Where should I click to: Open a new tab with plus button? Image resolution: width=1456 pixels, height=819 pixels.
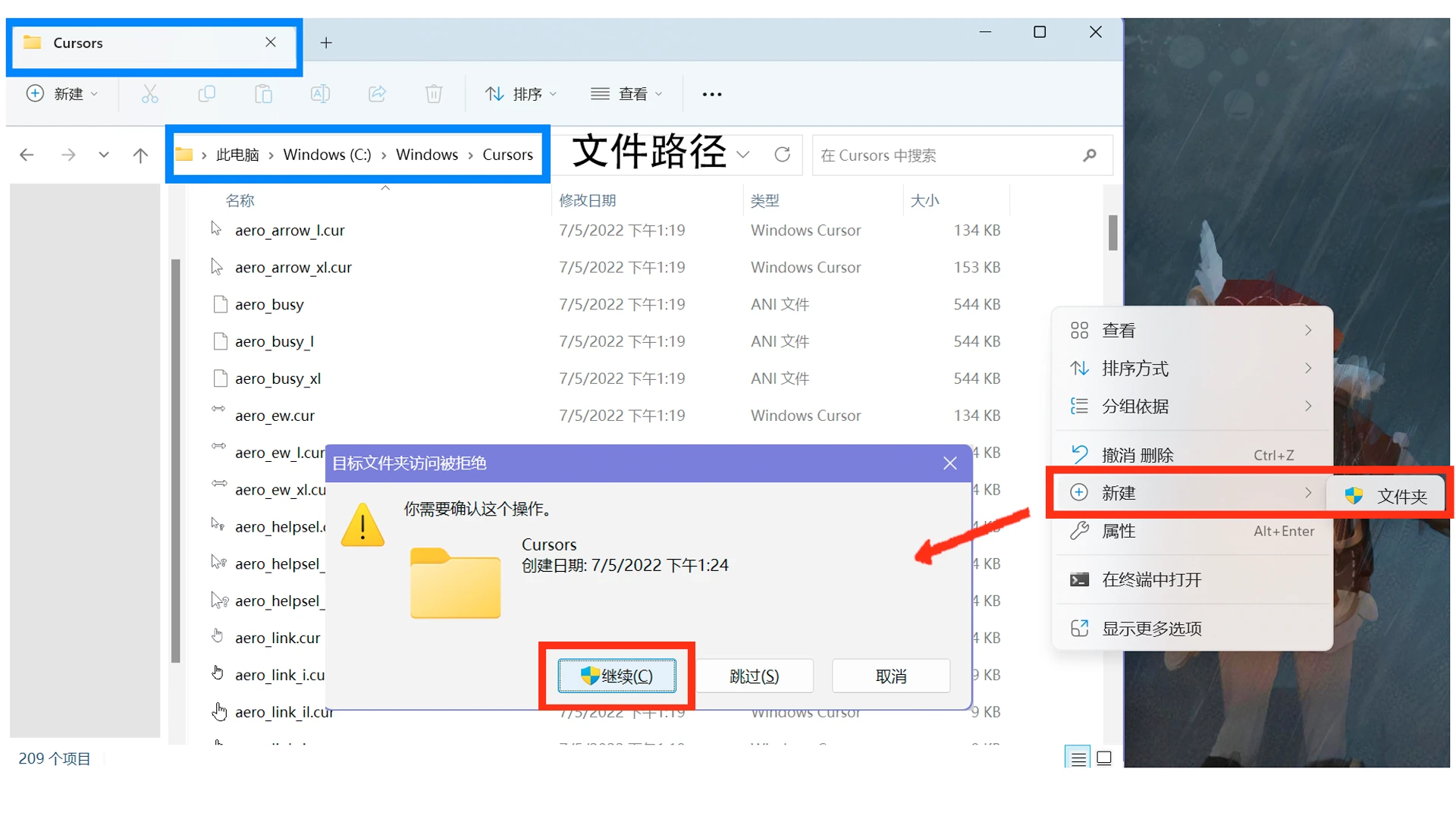[326, 43]
